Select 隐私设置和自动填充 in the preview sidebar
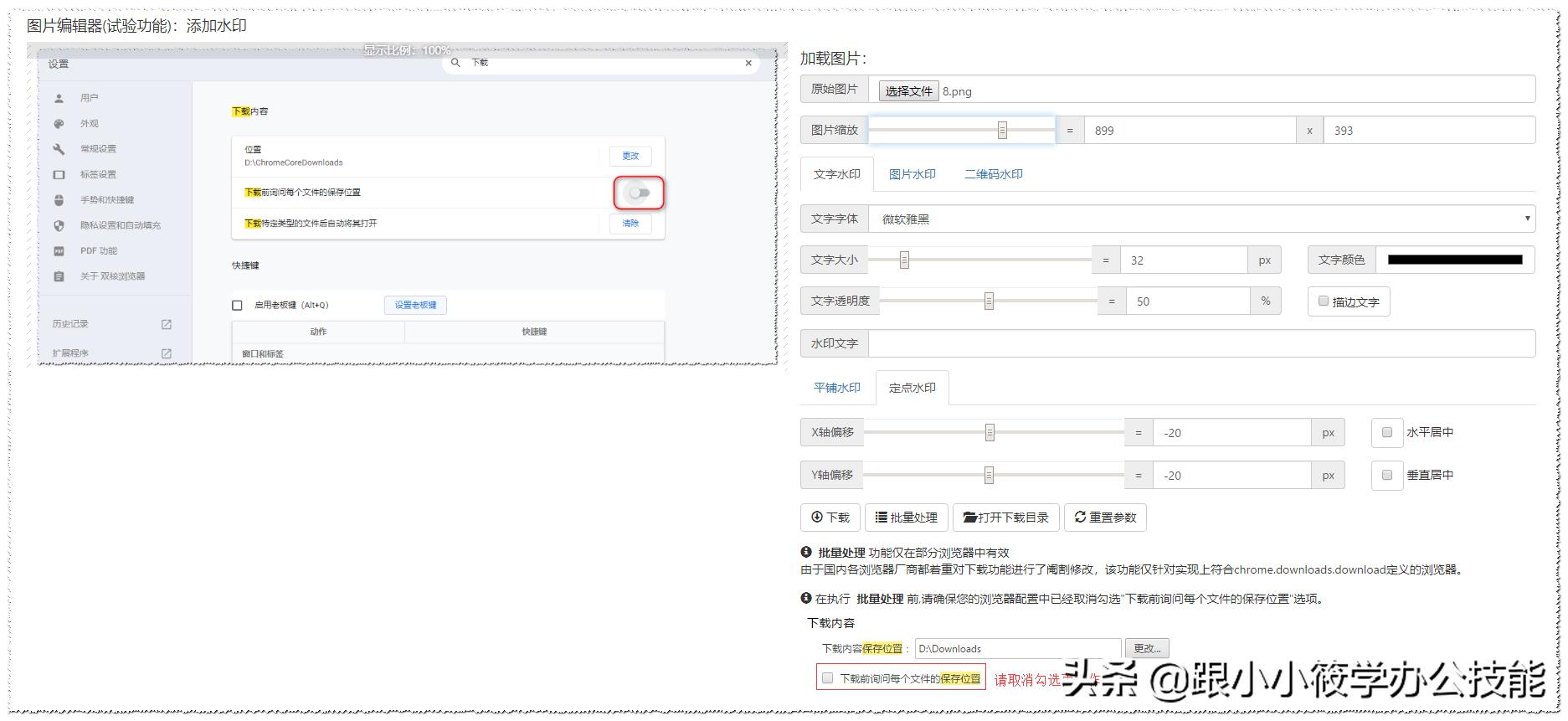The image size is (1568, 721). tap(120, 225)
